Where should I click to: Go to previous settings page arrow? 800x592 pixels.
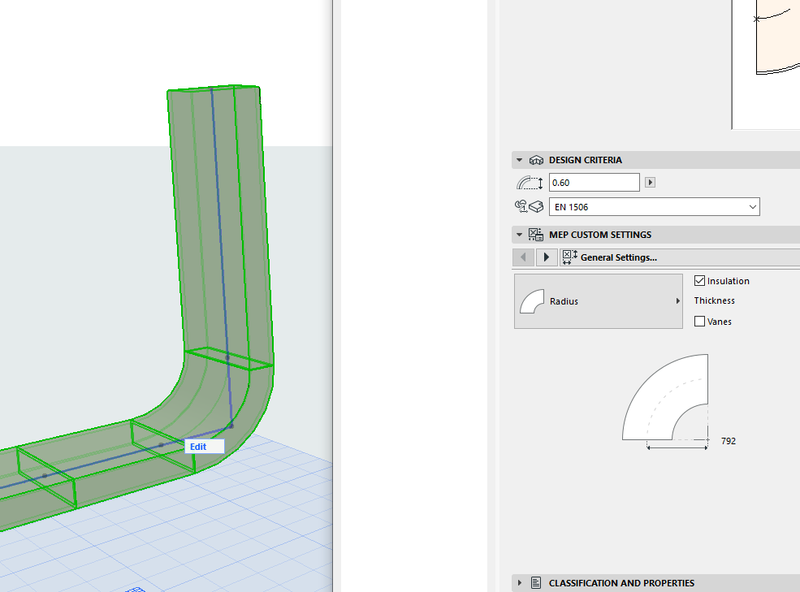(524, 257)
